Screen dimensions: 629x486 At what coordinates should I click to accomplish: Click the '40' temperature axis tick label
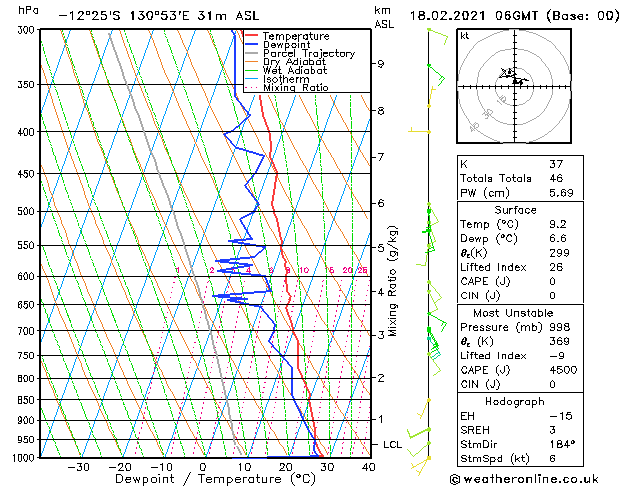(368, 467)
